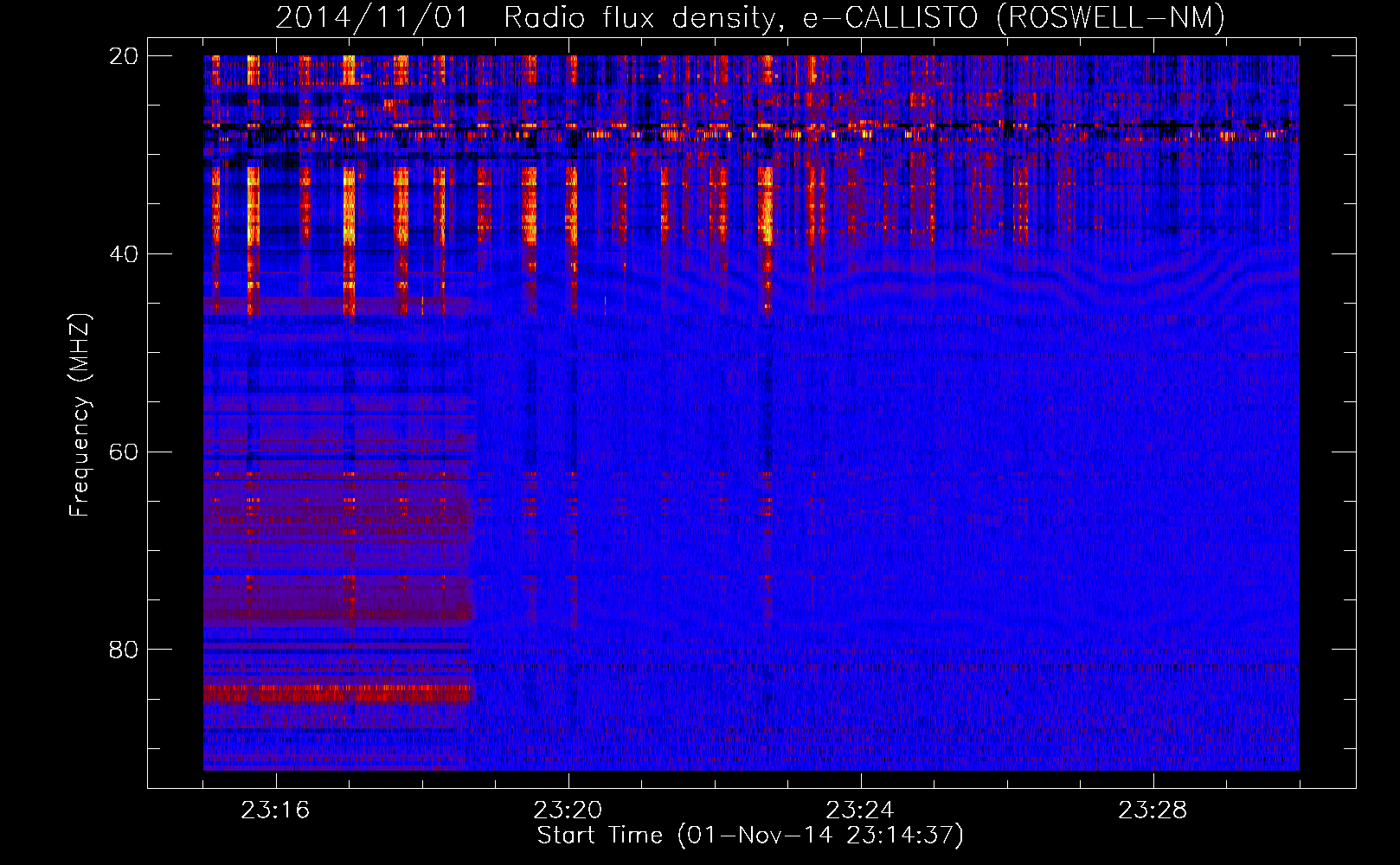Click the frequency label 60
Image resolution: width=1400 pixels, height=865 pixels.
click(123, 452)
